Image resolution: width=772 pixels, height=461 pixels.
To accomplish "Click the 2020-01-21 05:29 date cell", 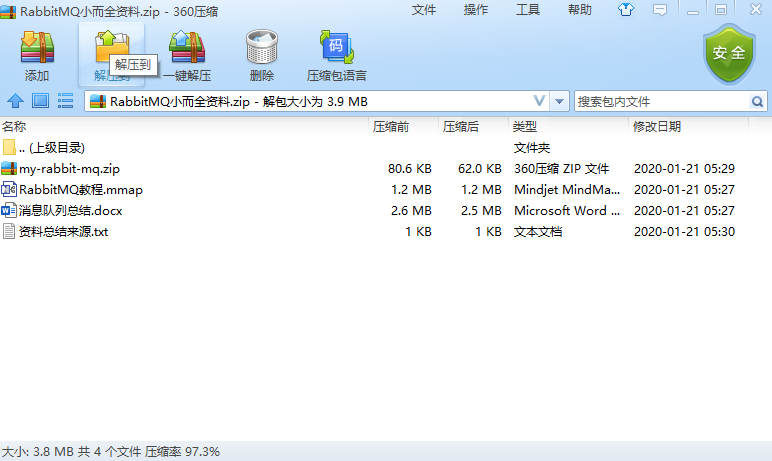I will (684, 168).
